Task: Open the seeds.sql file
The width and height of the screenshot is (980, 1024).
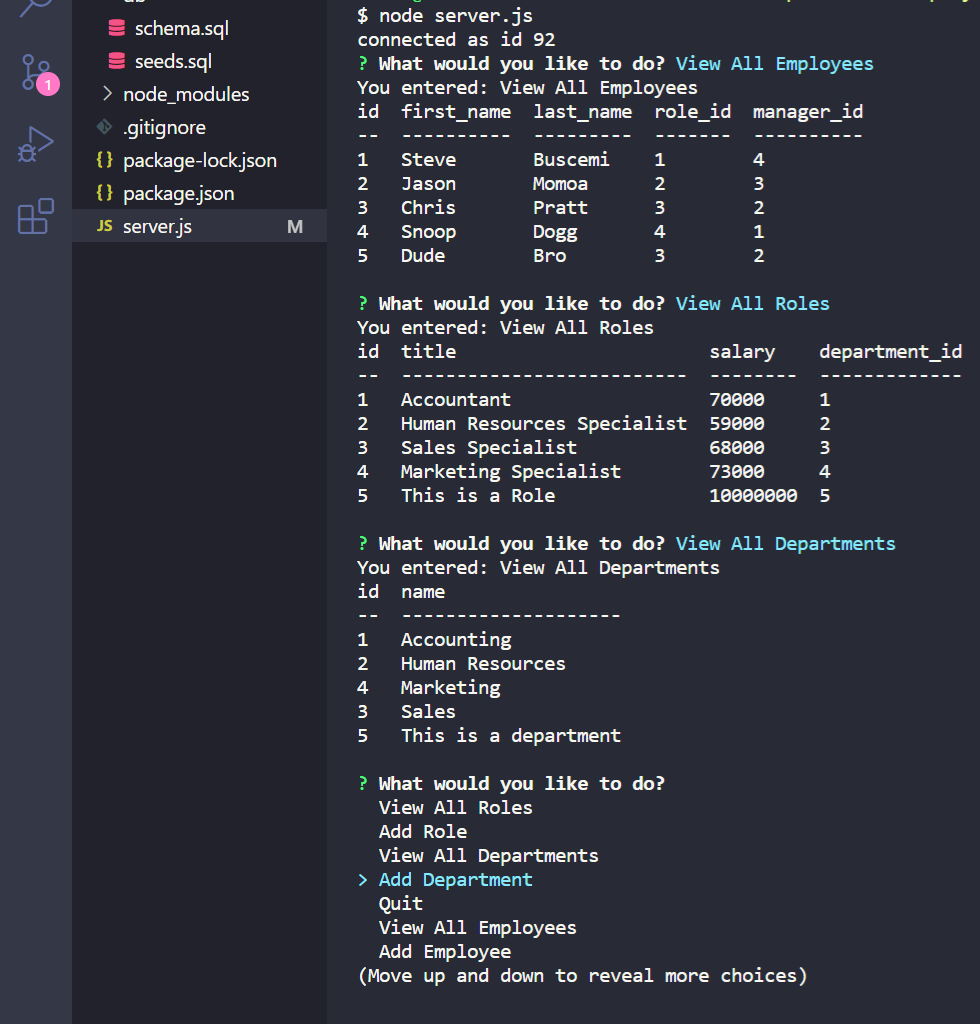Action: 173,62
